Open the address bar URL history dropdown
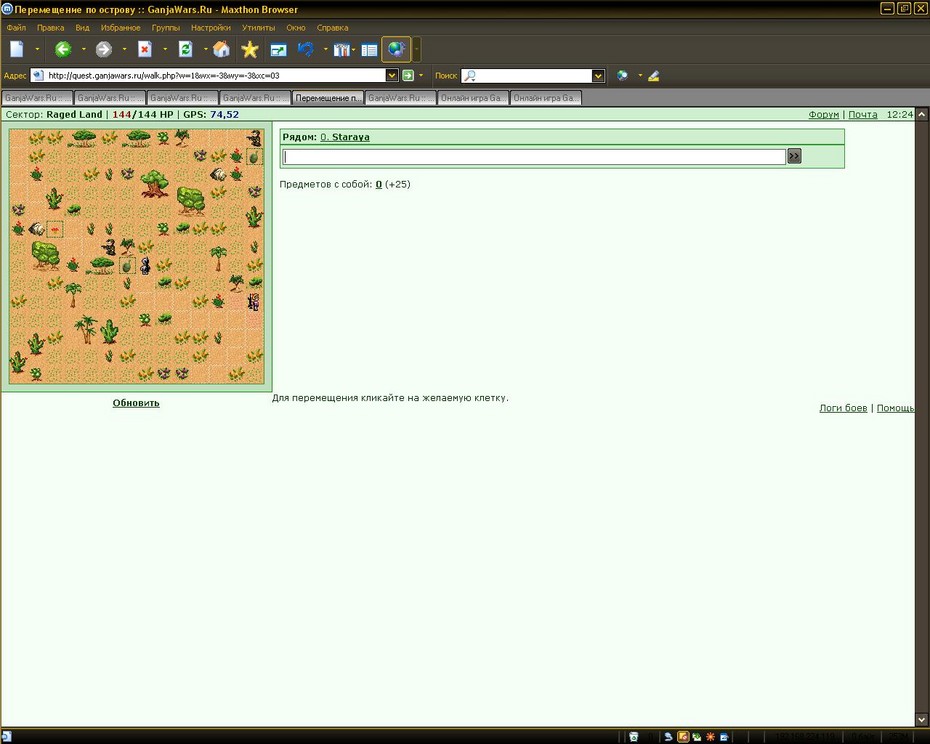Screen dimensions: 930x744 pos(391,75)
